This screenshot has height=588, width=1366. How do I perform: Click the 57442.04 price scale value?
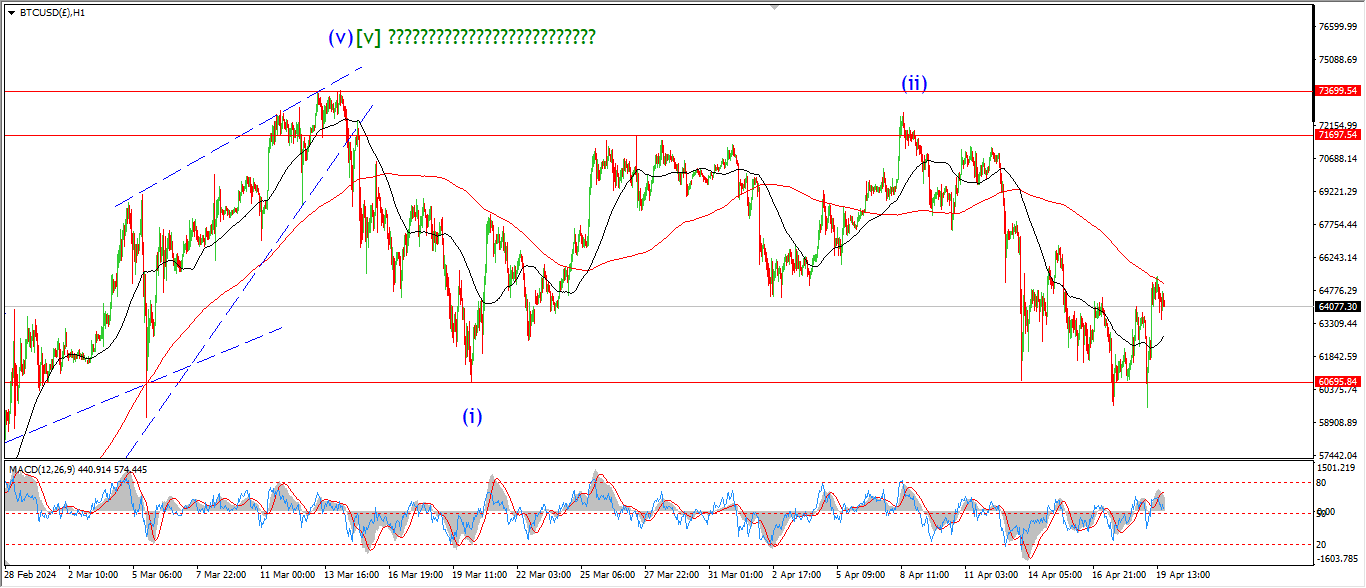(x=1337, y=455)
